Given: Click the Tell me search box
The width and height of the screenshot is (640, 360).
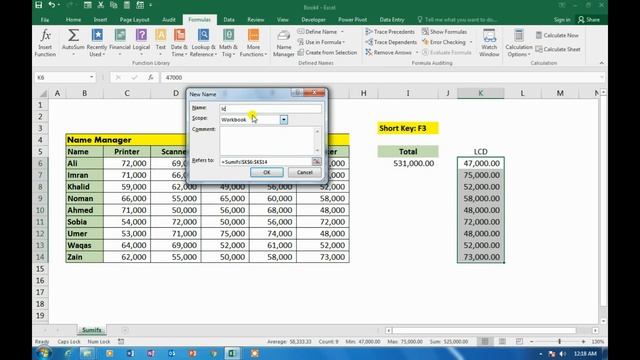Looking at the screenshot, I should tap(457, 20).
